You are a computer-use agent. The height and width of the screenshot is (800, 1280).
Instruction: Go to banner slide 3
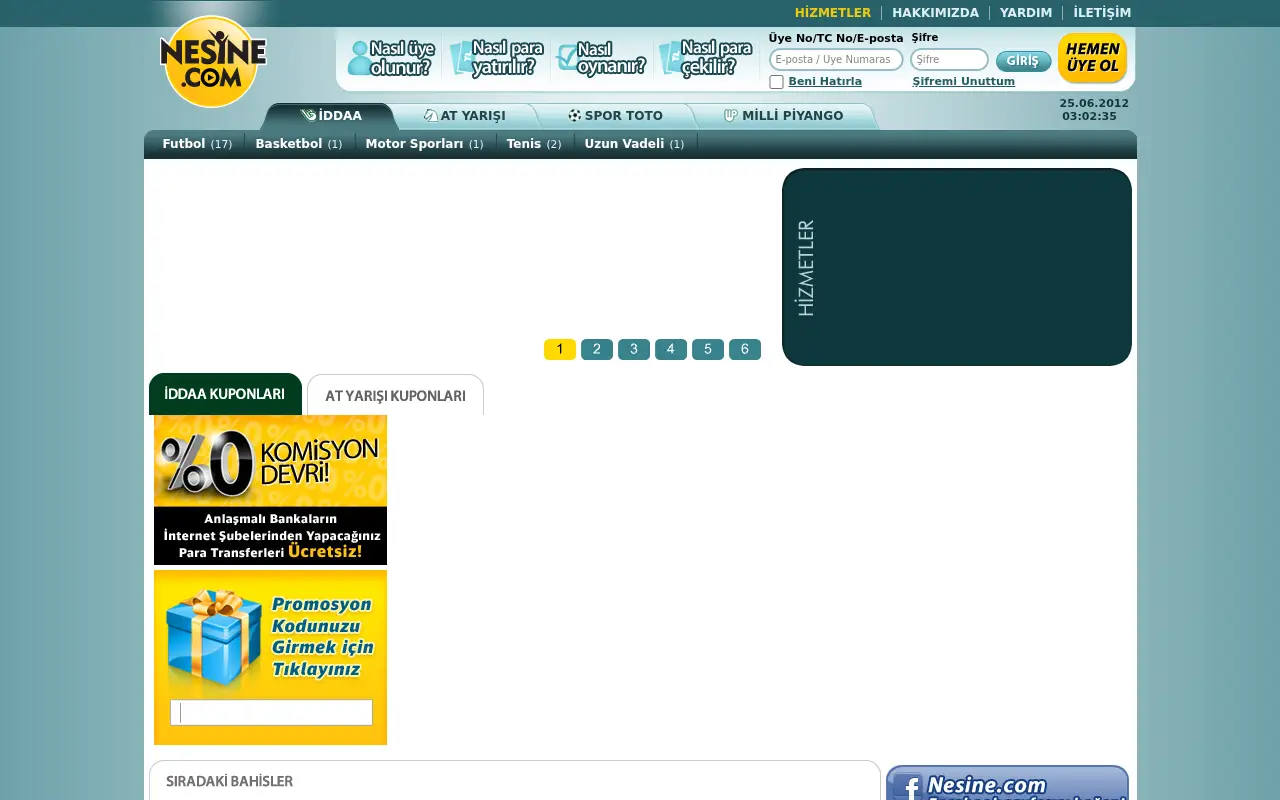click(634, 349)
